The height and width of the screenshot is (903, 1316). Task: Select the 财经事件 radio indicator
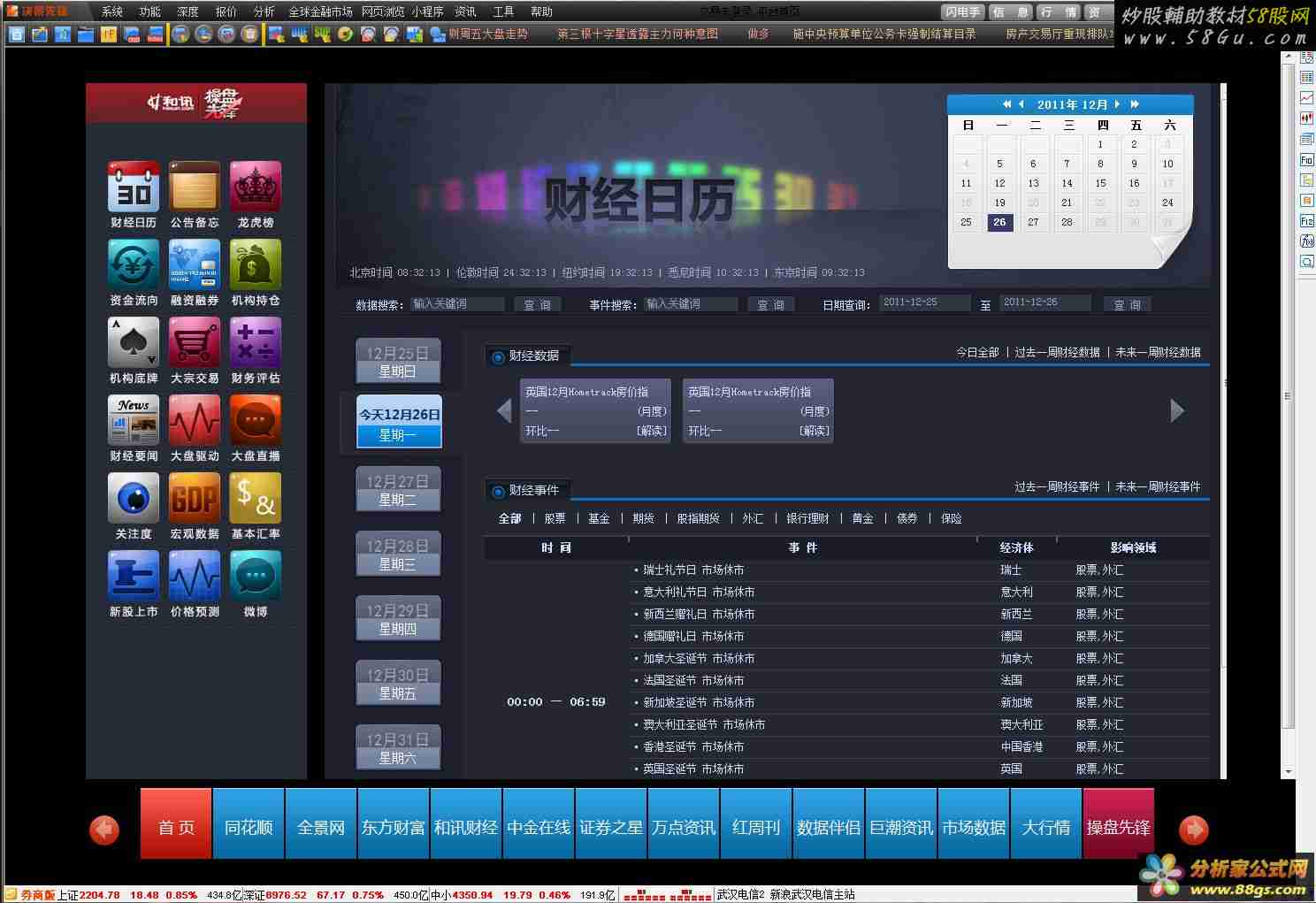498,491
